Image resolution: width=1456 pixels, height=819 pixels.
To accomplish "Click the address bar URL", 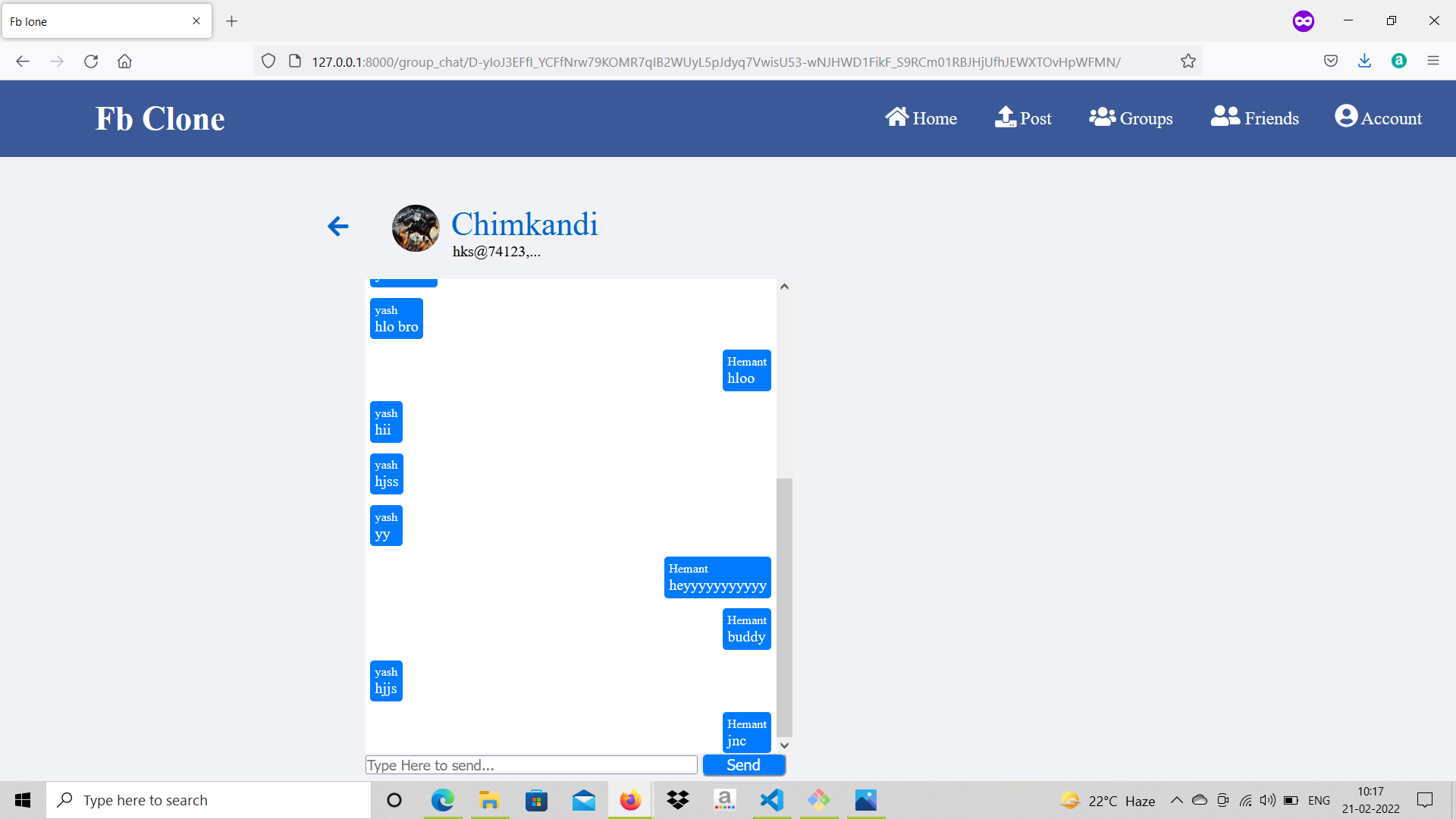I will 716,61.
